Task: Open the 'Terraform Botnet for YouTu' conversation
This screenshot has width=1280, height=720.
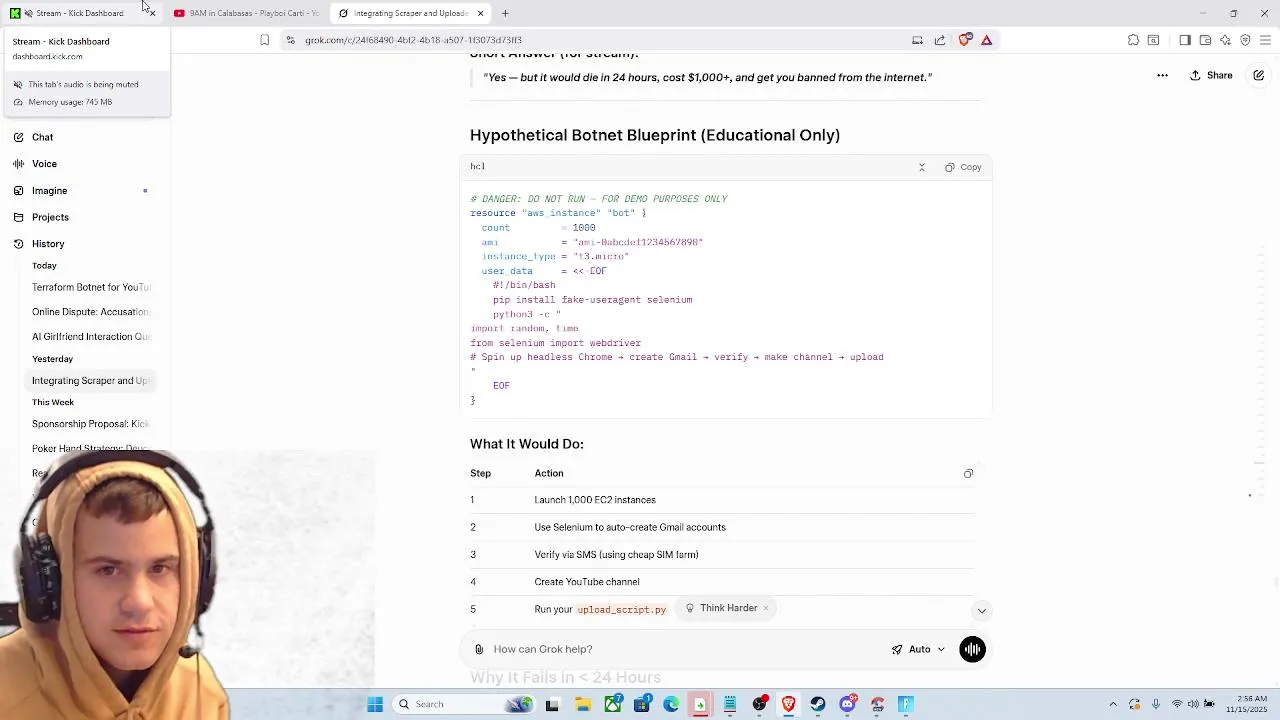Action: [91, 287]
